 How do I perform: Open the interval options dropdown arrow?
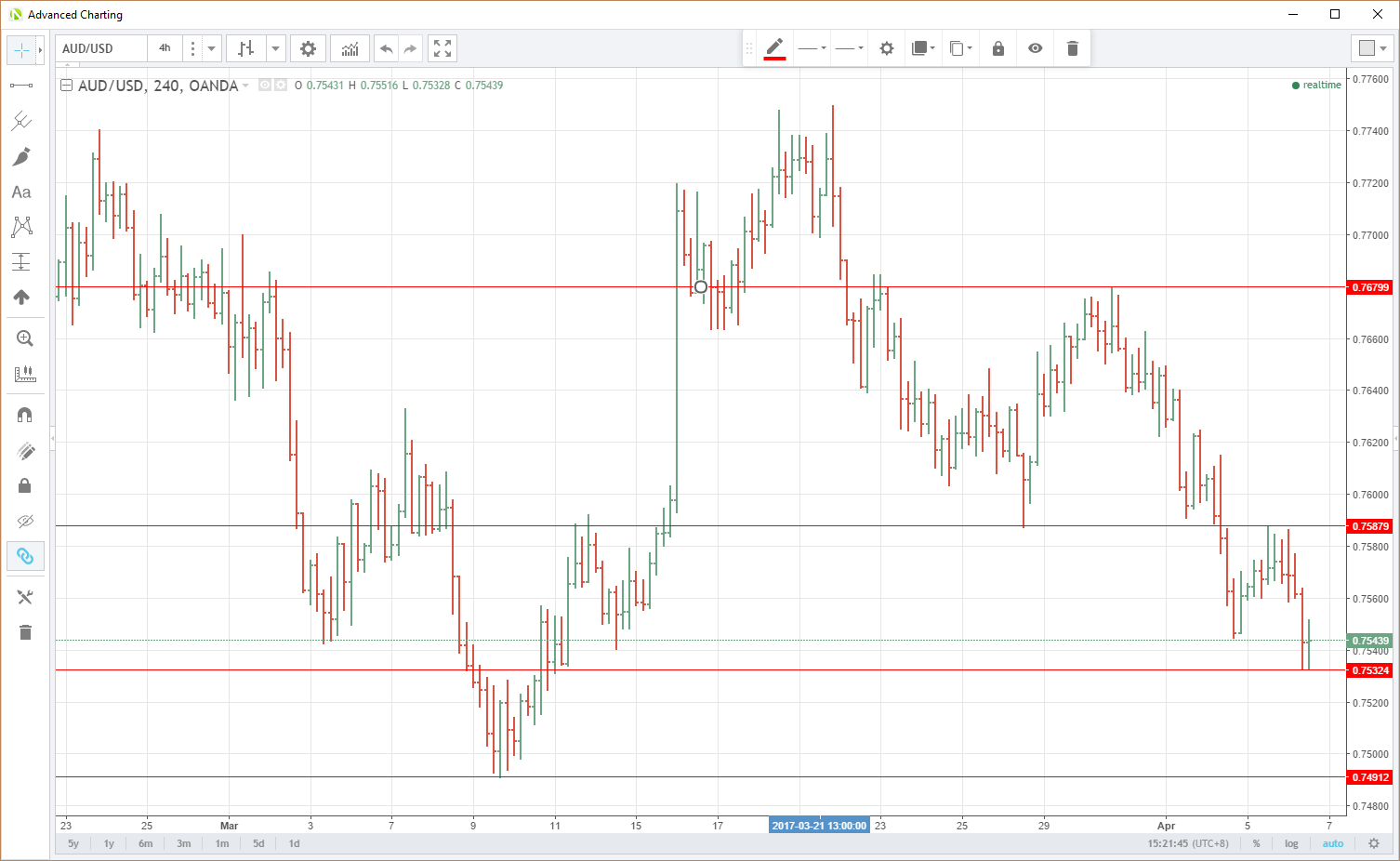click(212, 48)
